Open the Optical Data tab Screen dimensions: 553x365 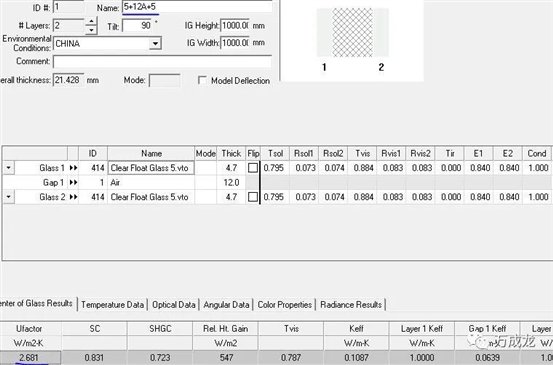[174, 305]
